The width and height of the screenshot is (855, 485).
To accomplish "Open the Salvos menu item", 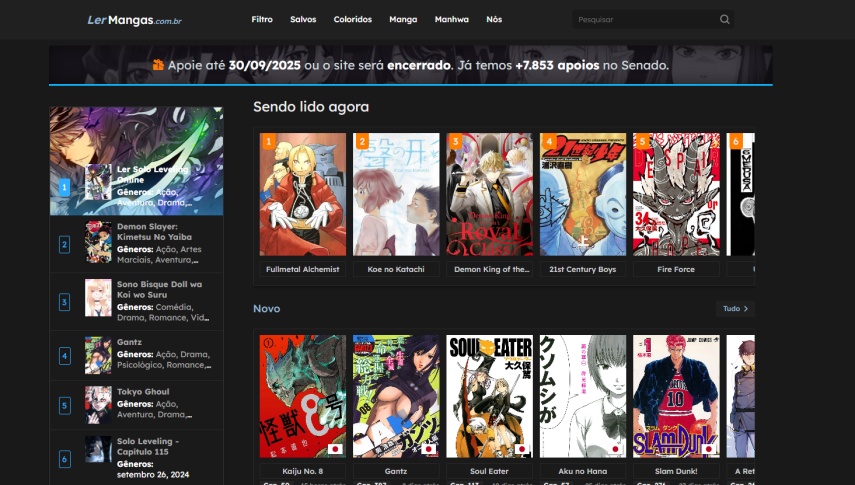I will [303, 19].
